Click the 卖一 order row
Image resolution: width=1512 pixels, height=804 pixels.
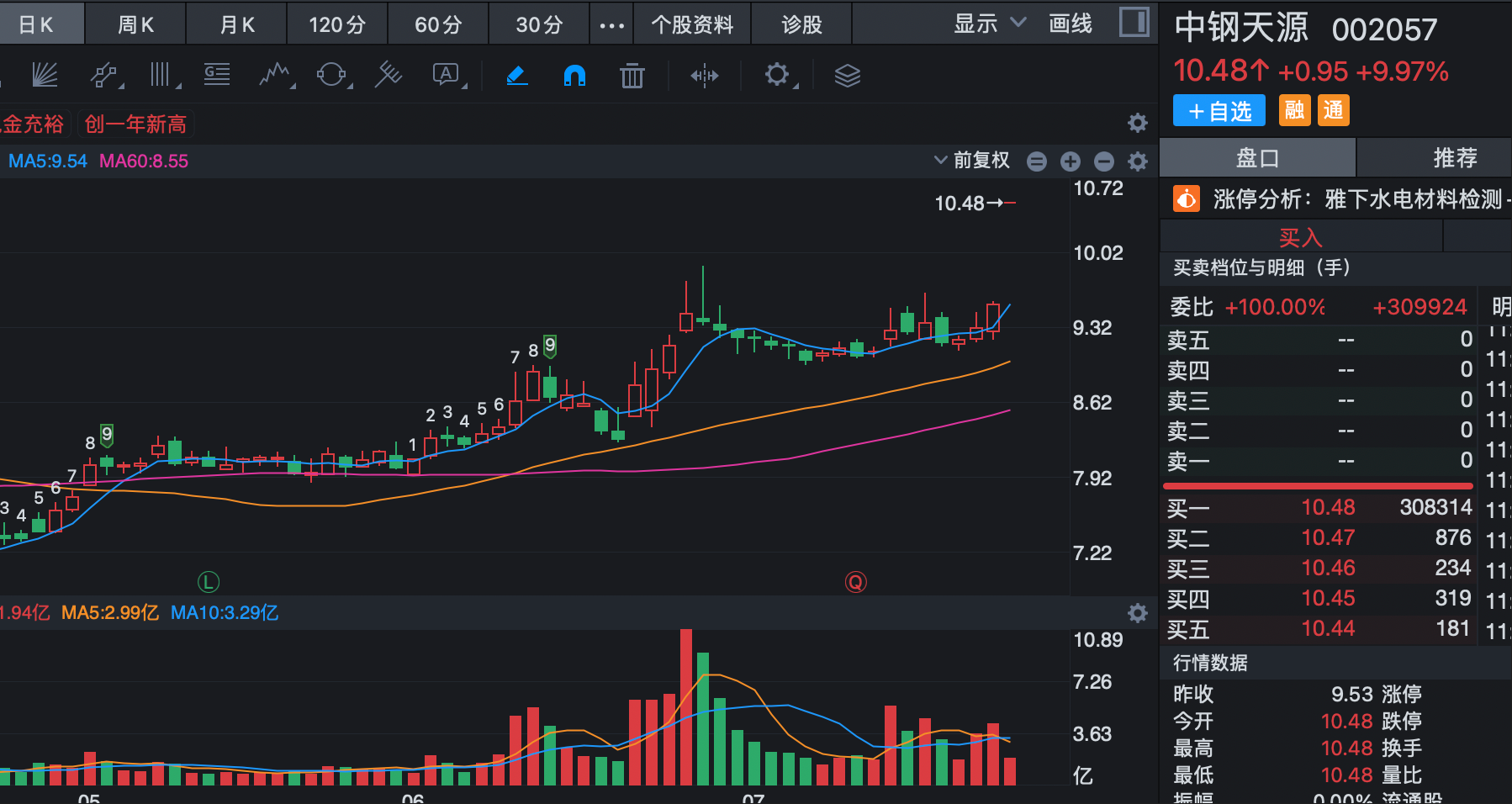1319,461
